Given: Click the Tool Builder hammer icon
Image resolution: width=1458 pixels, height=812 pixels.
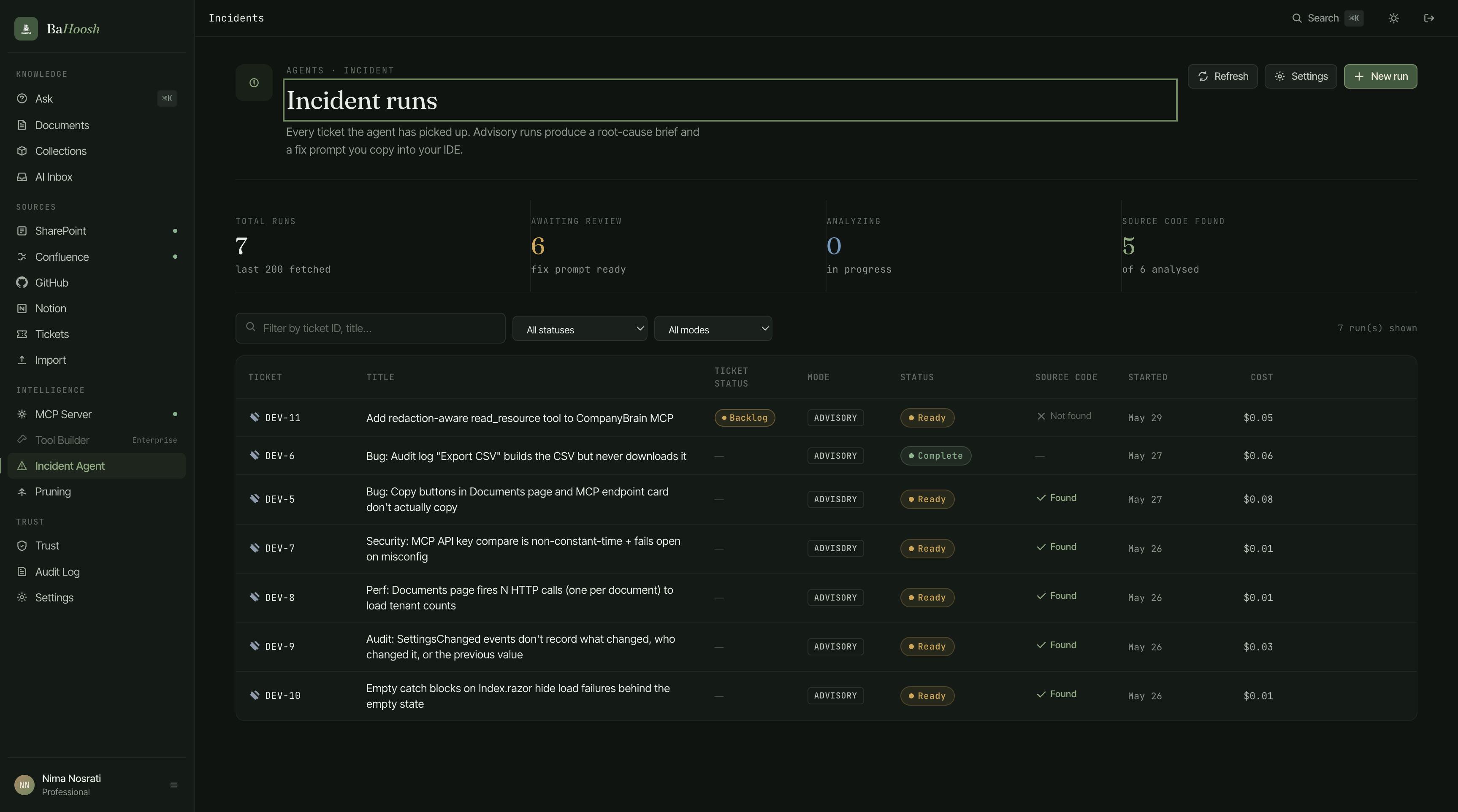Looking at the screenshot, I should click(x=22, y=439).
